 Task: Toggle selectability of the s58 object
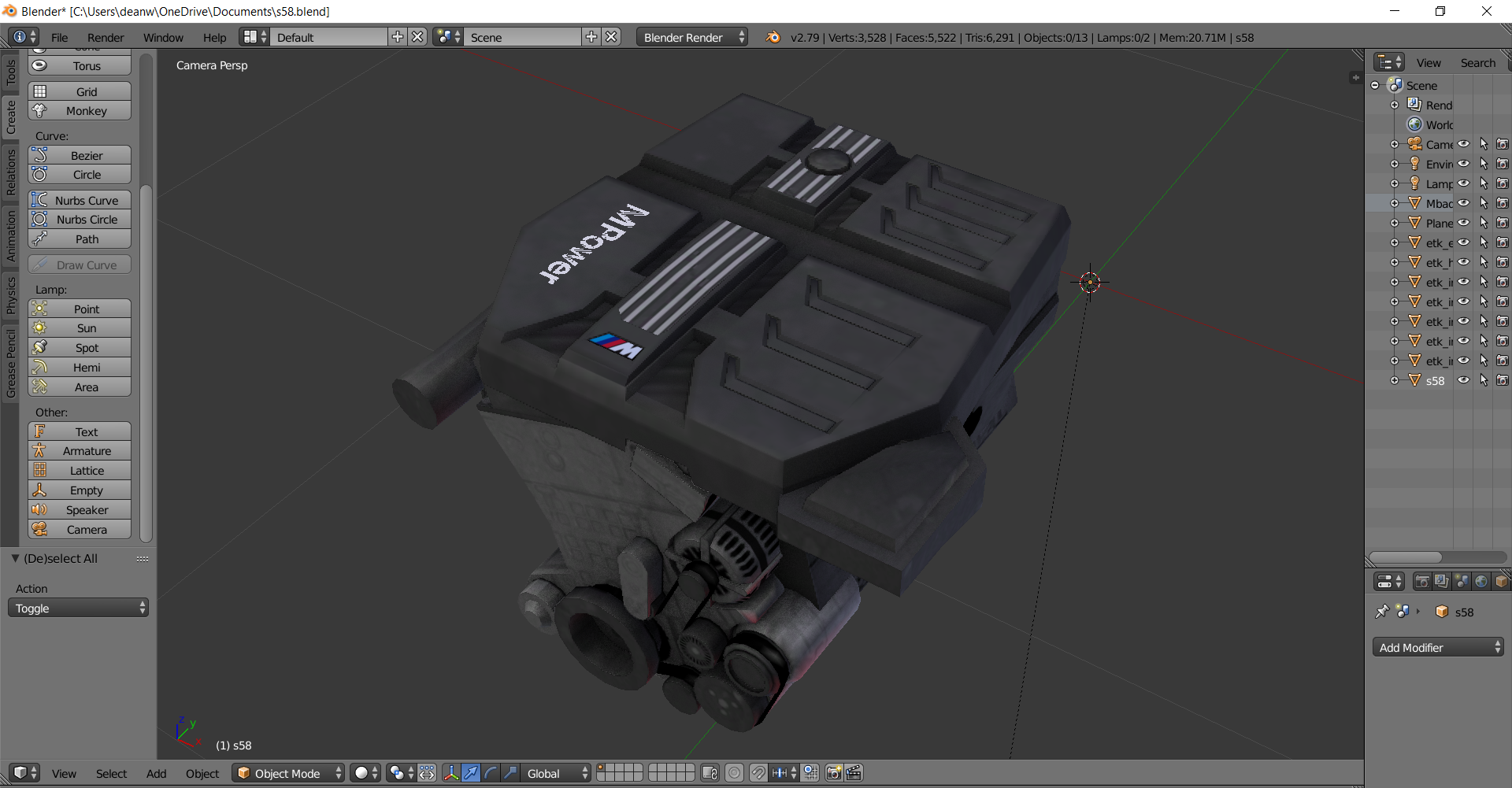point(1484,380)
